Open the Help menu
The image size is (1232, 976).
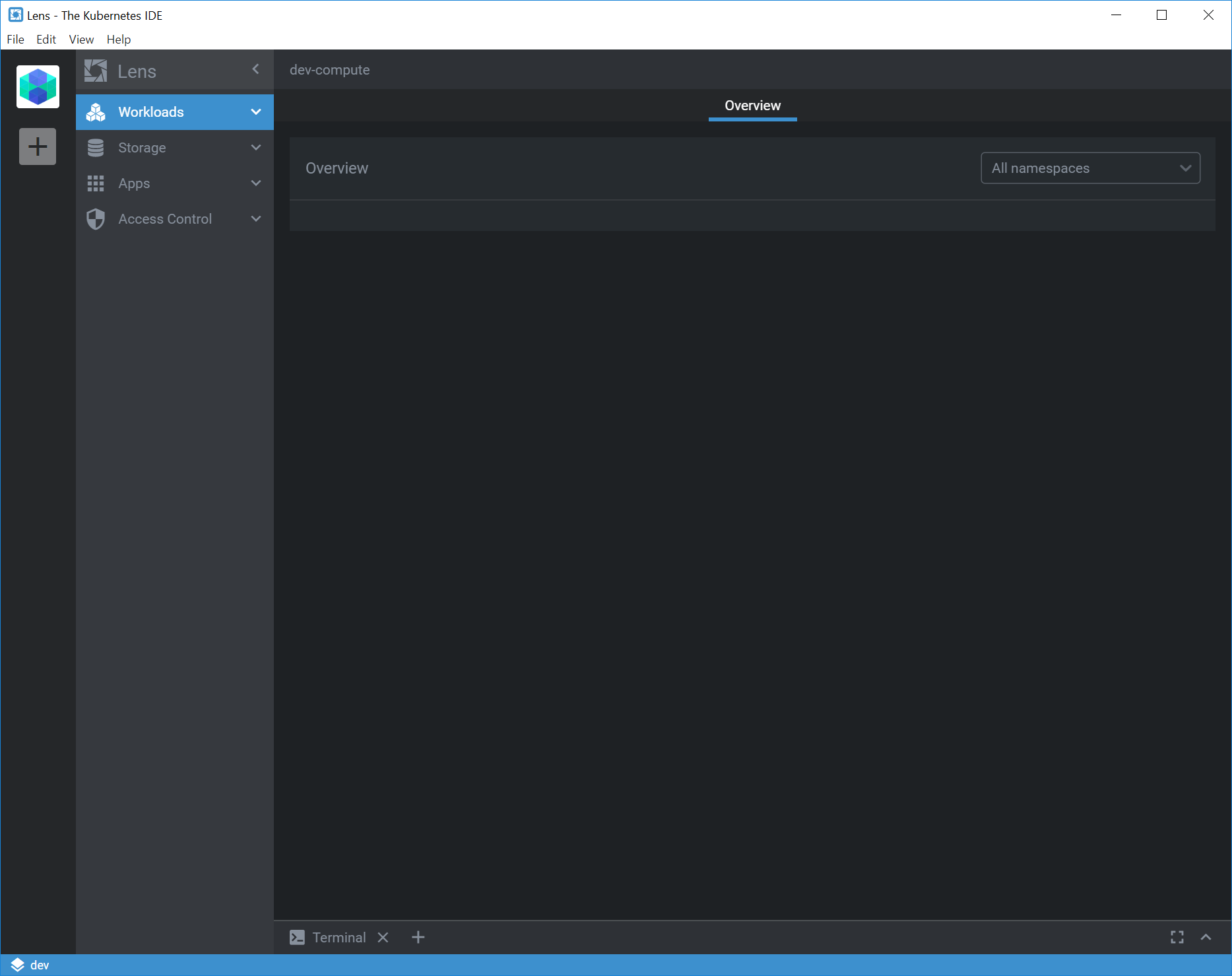click(x=119, y=40)
